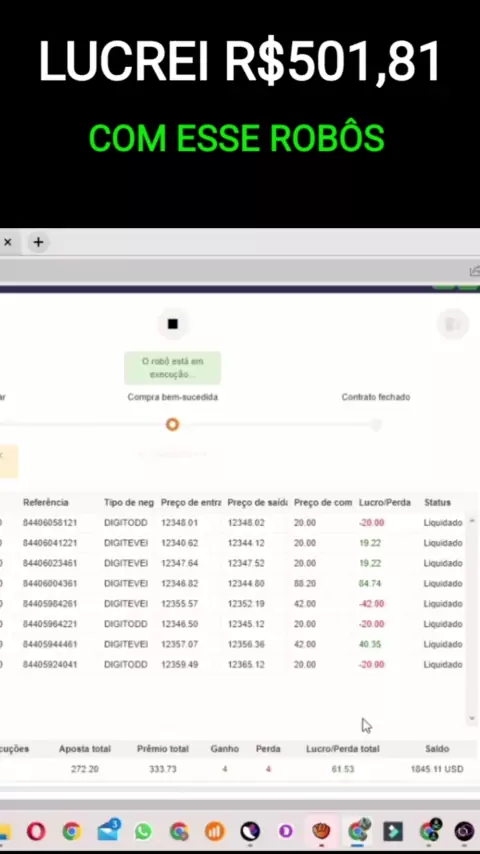The width and height of the screenshot is (480, 854).
Task: Click the orange progress marker under Compra bem-sucedida
Action: (x=173, y=424)
